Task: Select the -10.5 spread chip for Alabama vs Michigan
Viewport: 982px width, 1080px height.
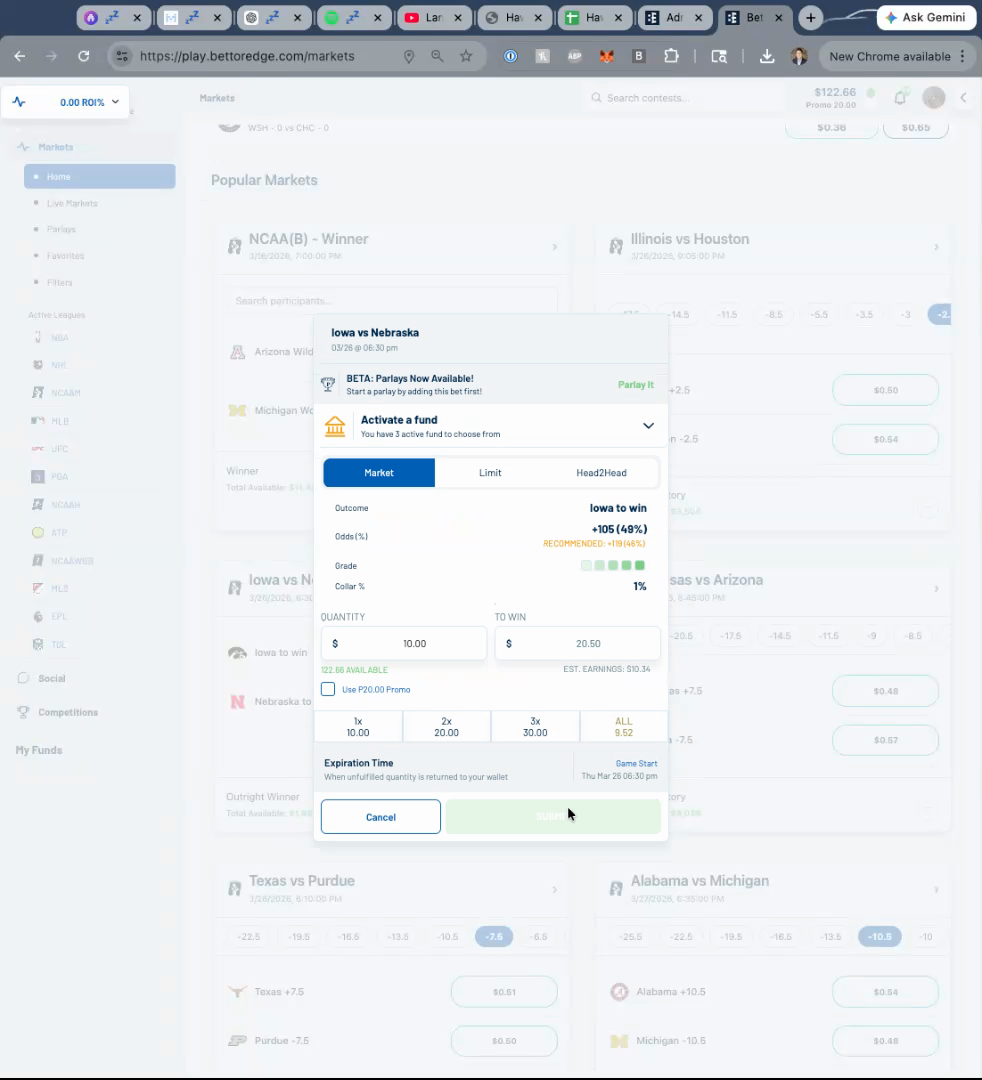Action: click(879, 937)
